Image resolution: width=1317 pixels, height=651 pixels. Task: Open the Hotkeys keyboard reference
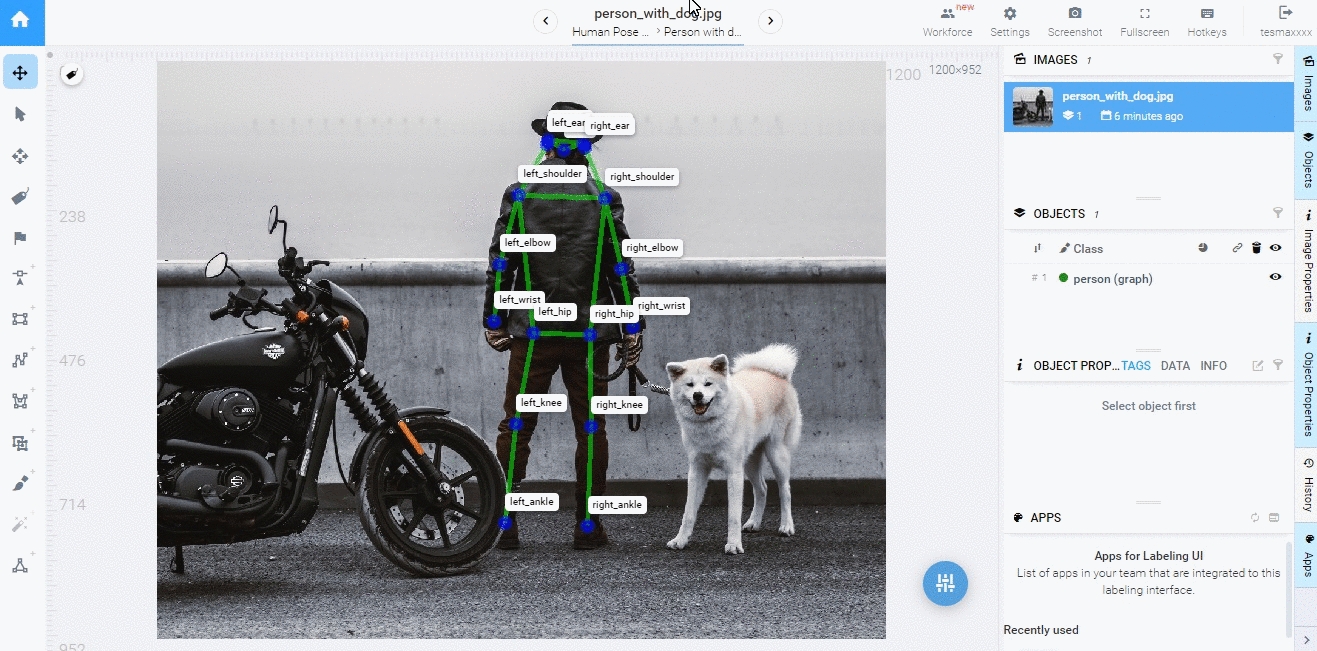[x=1207, y=22]
